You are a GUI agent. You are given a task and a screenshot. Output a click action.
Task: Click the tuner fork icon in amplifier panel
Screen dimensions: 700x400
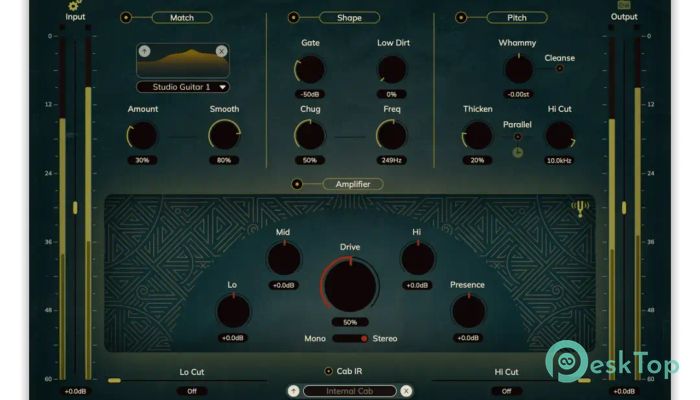[x=579, y=209]
